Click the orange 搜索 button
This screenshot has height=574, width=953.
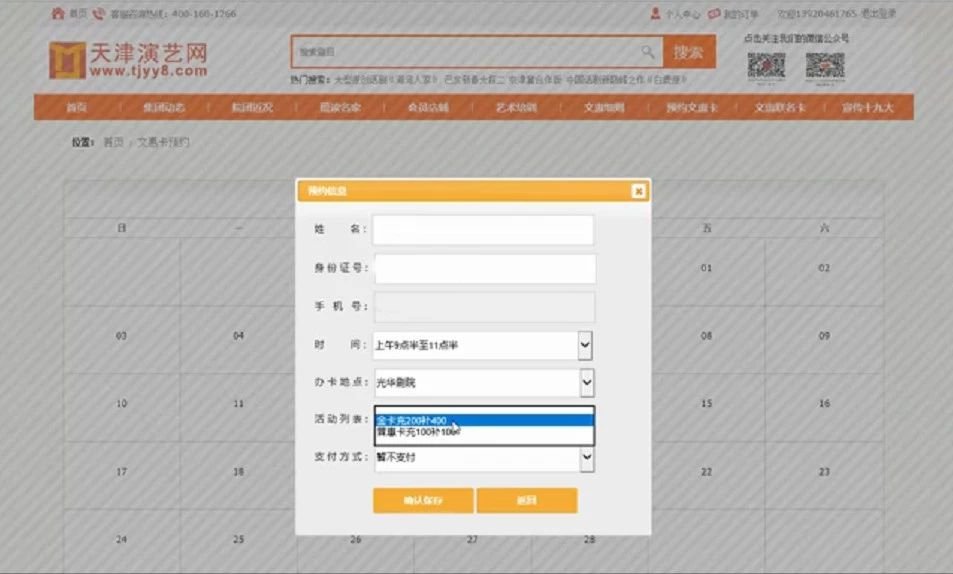point(689,52)
